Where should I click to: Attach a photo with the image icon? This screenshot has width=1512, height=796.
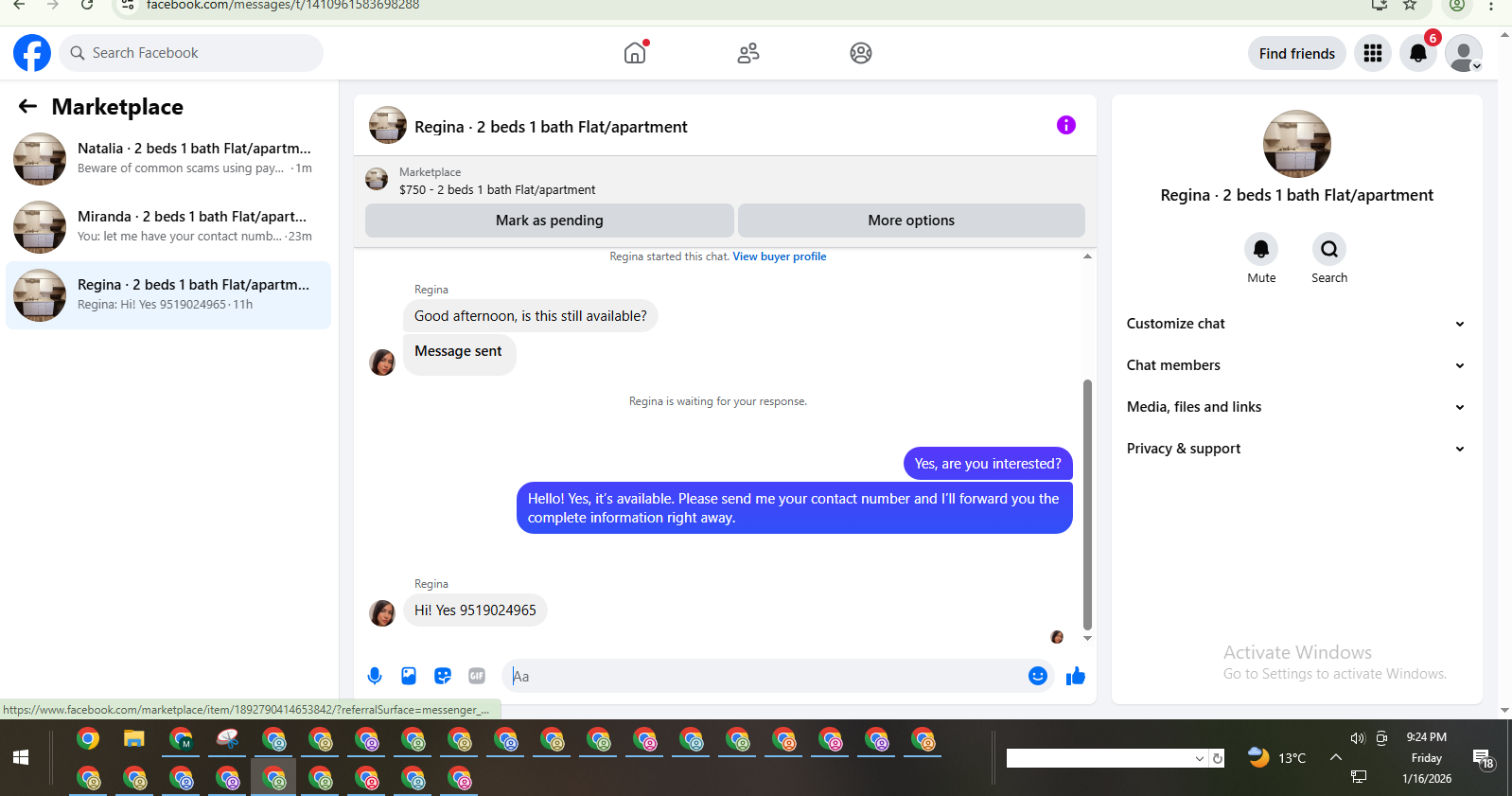pyautogui.click(x=409, y=676)
